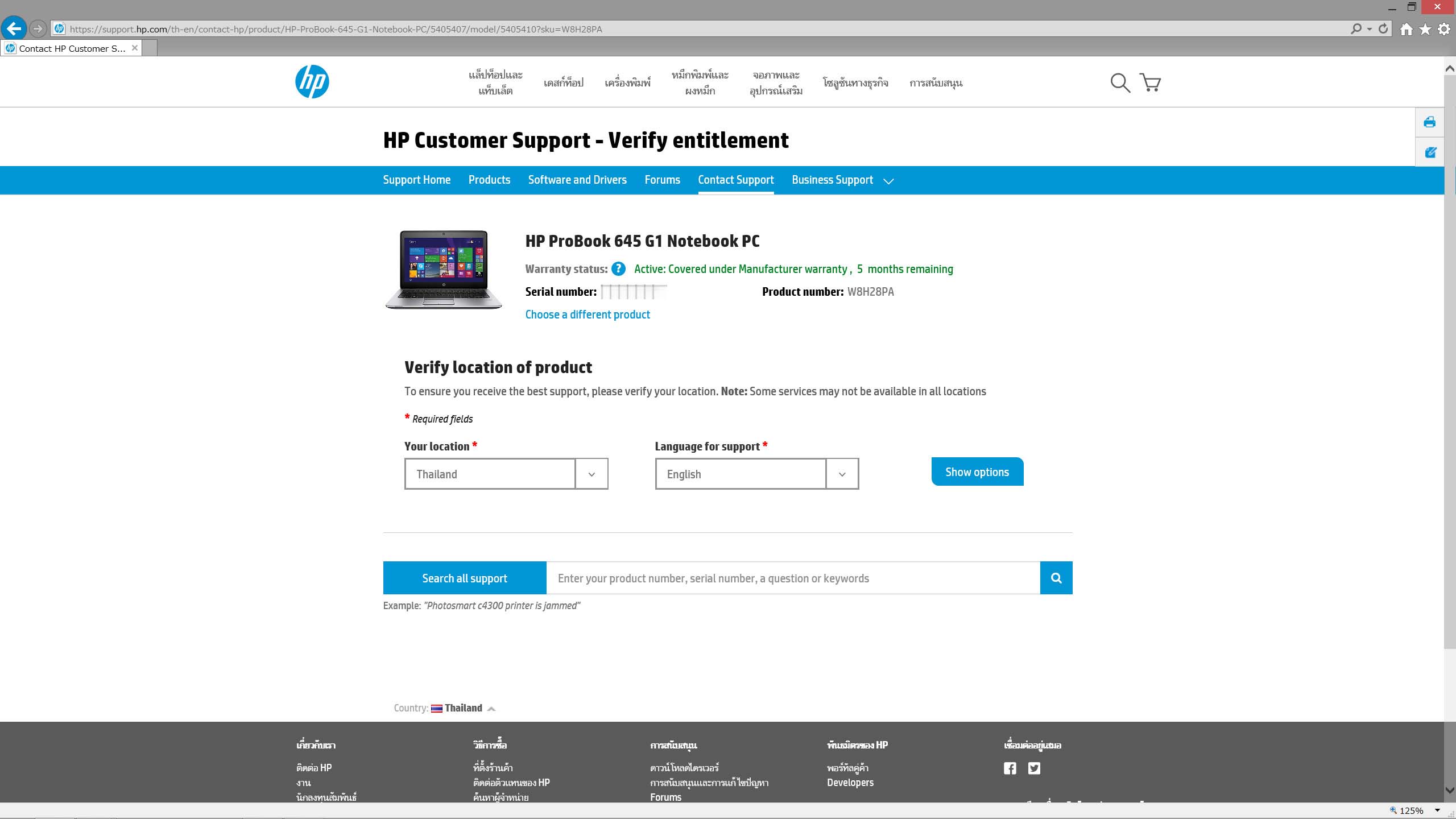The image size is (1456, 819).
Task: Click the browser URL address field
Action: pyautogui.click(x=700, y=28)
